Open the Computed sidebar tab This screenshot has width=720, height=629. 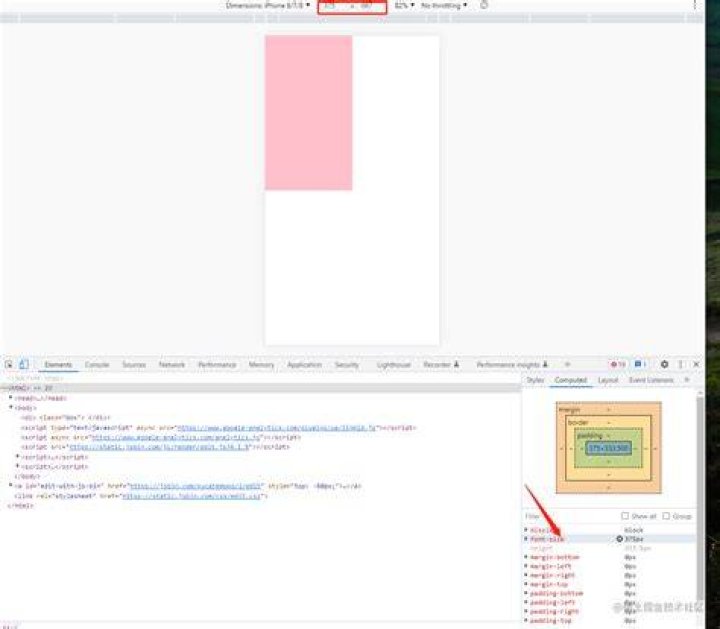[571, 380]
